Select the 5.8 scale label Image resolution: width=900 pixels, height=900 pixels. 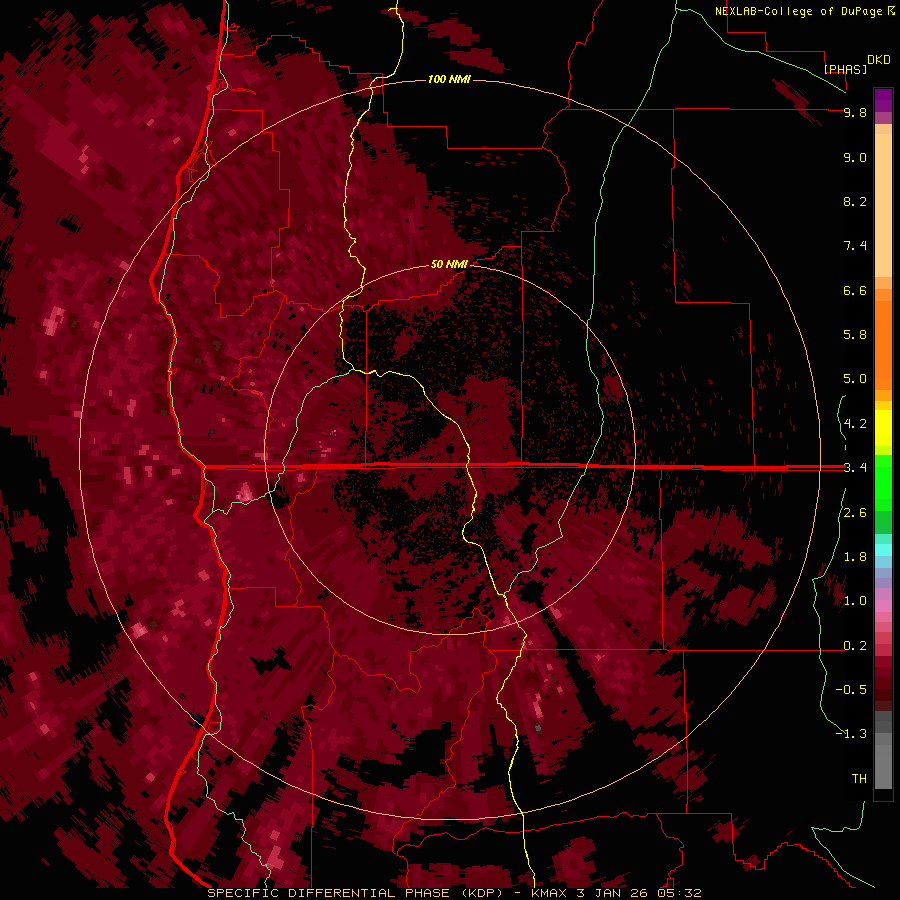click(855, 335)
